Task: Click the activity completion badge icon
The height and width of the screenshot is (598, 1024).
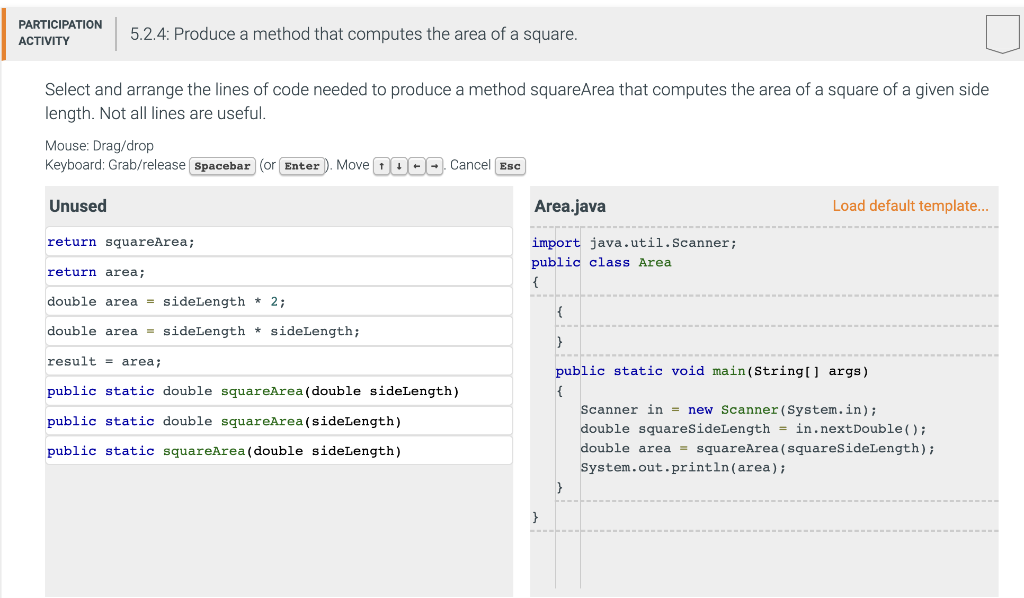Action: tap(1001, 33)
